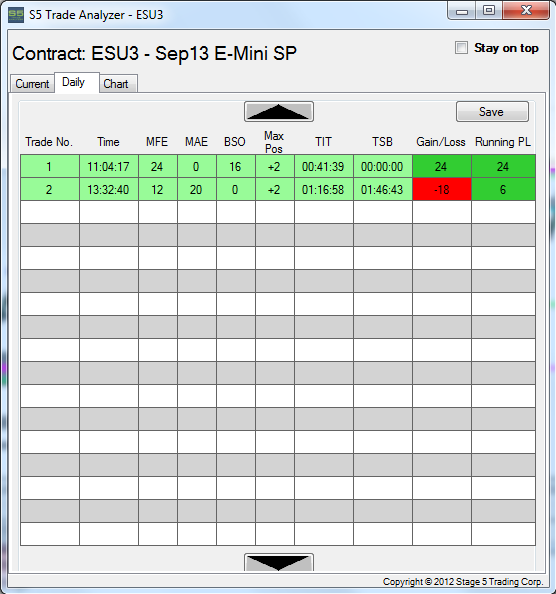
Task: Click the red -18 Gain/Loss cell
Action: (442, 189)
